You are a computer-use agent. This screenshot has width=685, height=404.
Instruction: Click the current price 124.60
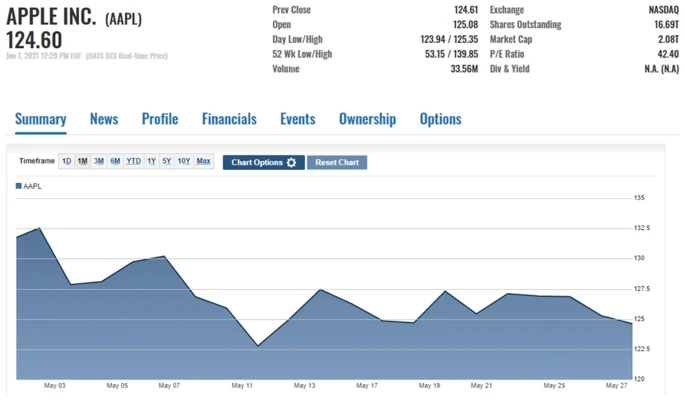tap(34, 40)
